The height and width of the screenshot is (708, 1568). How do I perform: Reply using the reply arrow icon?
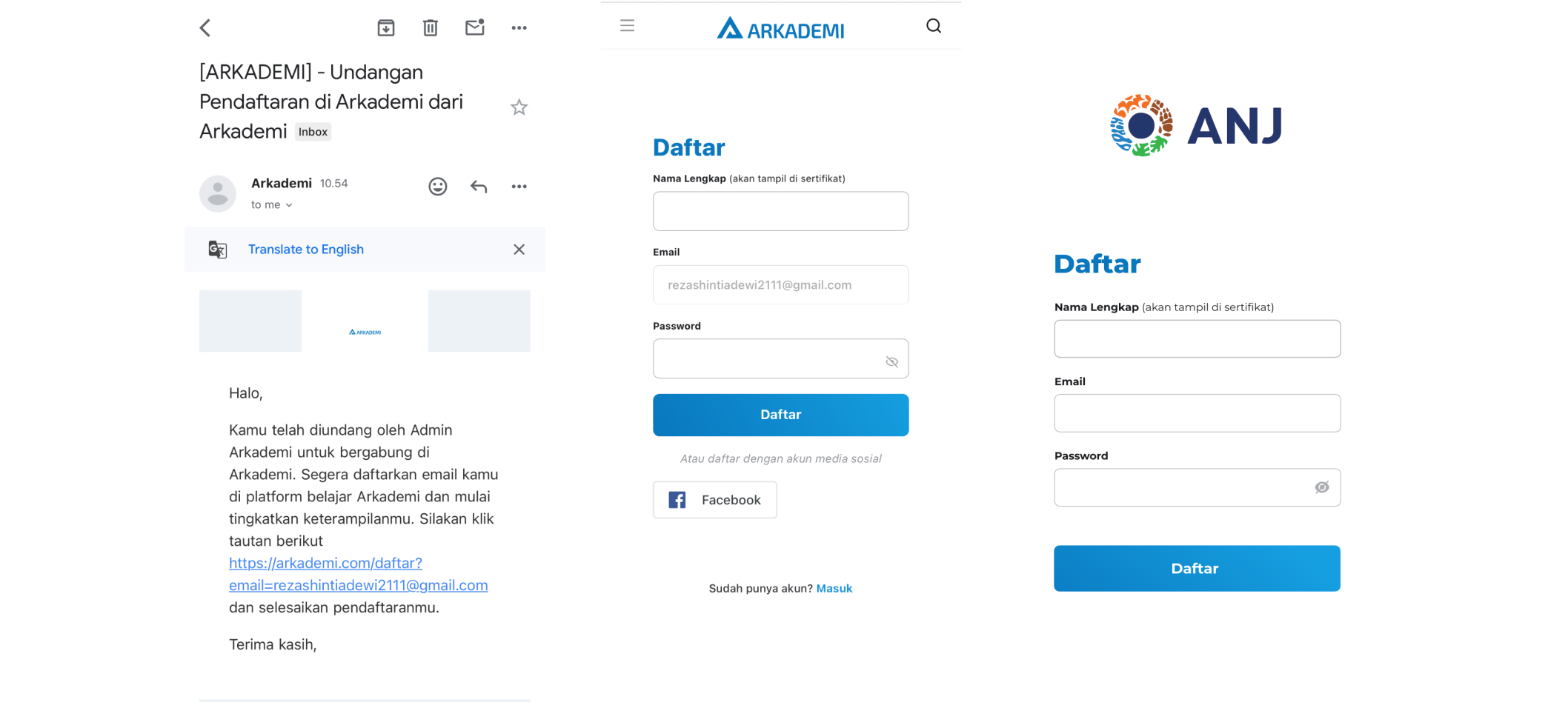tap(479, 187)
